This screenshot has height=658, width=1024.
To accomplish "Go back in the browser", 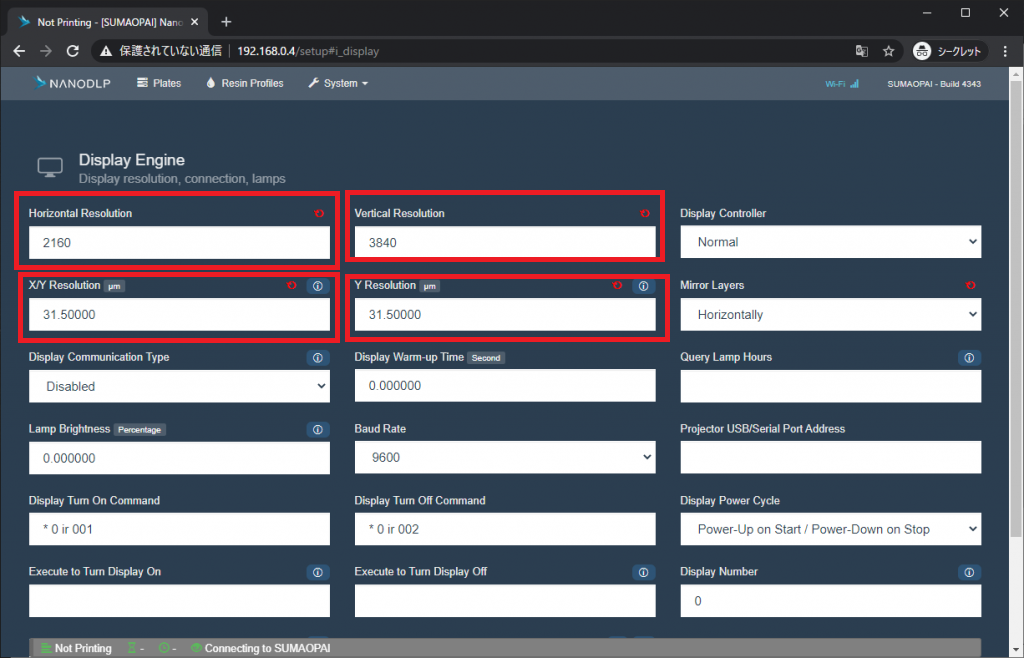I will click(19, 51).
